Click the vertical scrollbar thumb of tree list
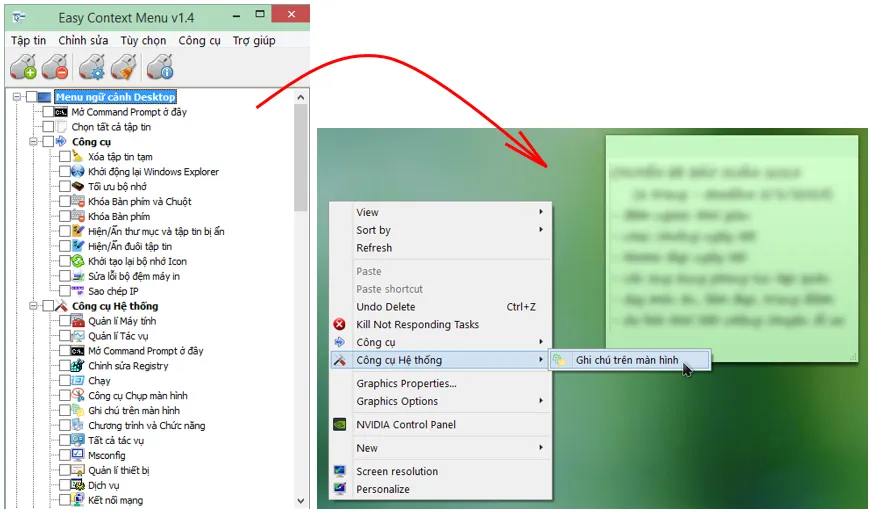 click(301, 158)
